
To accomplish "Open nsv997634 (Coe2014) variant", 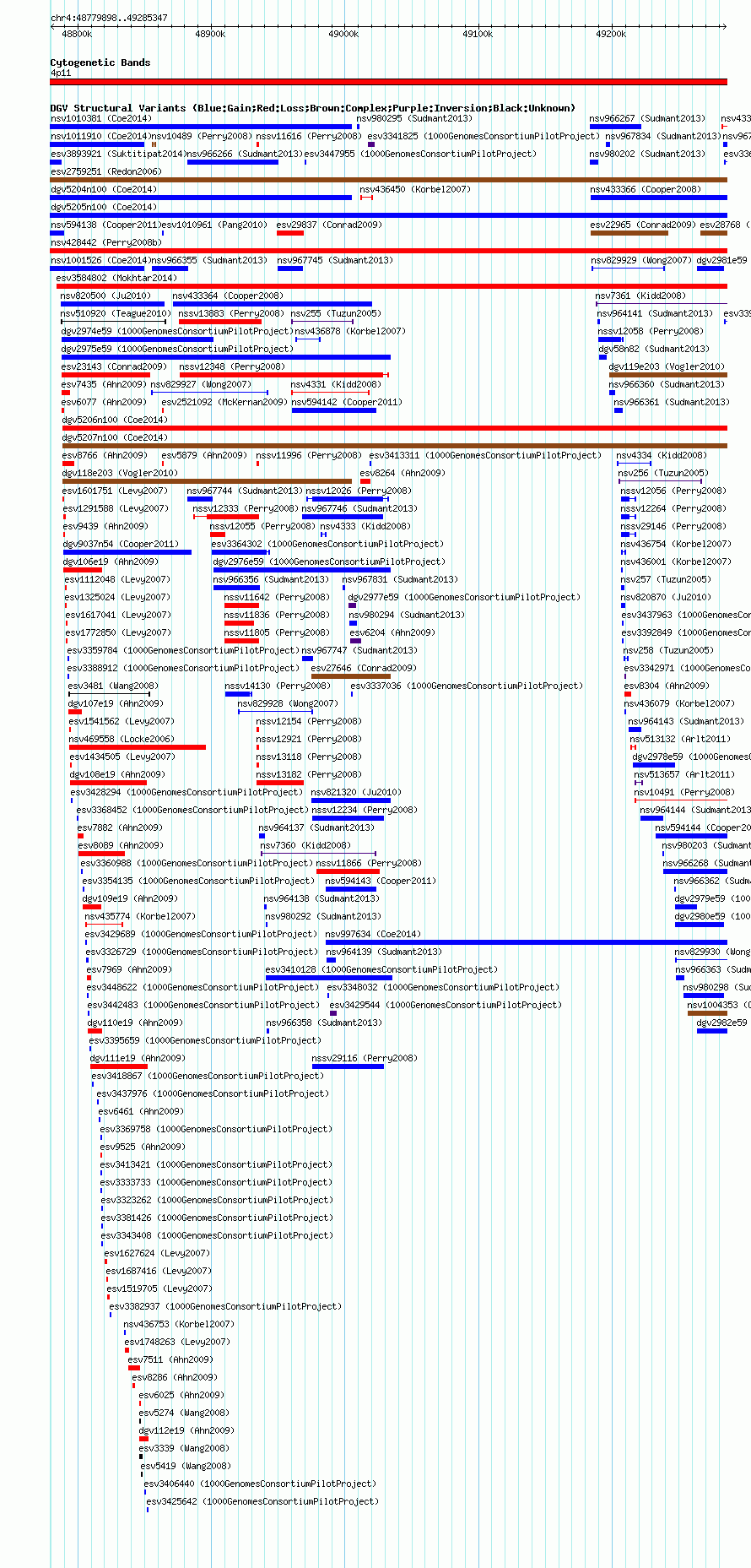I will pos(372,934).
